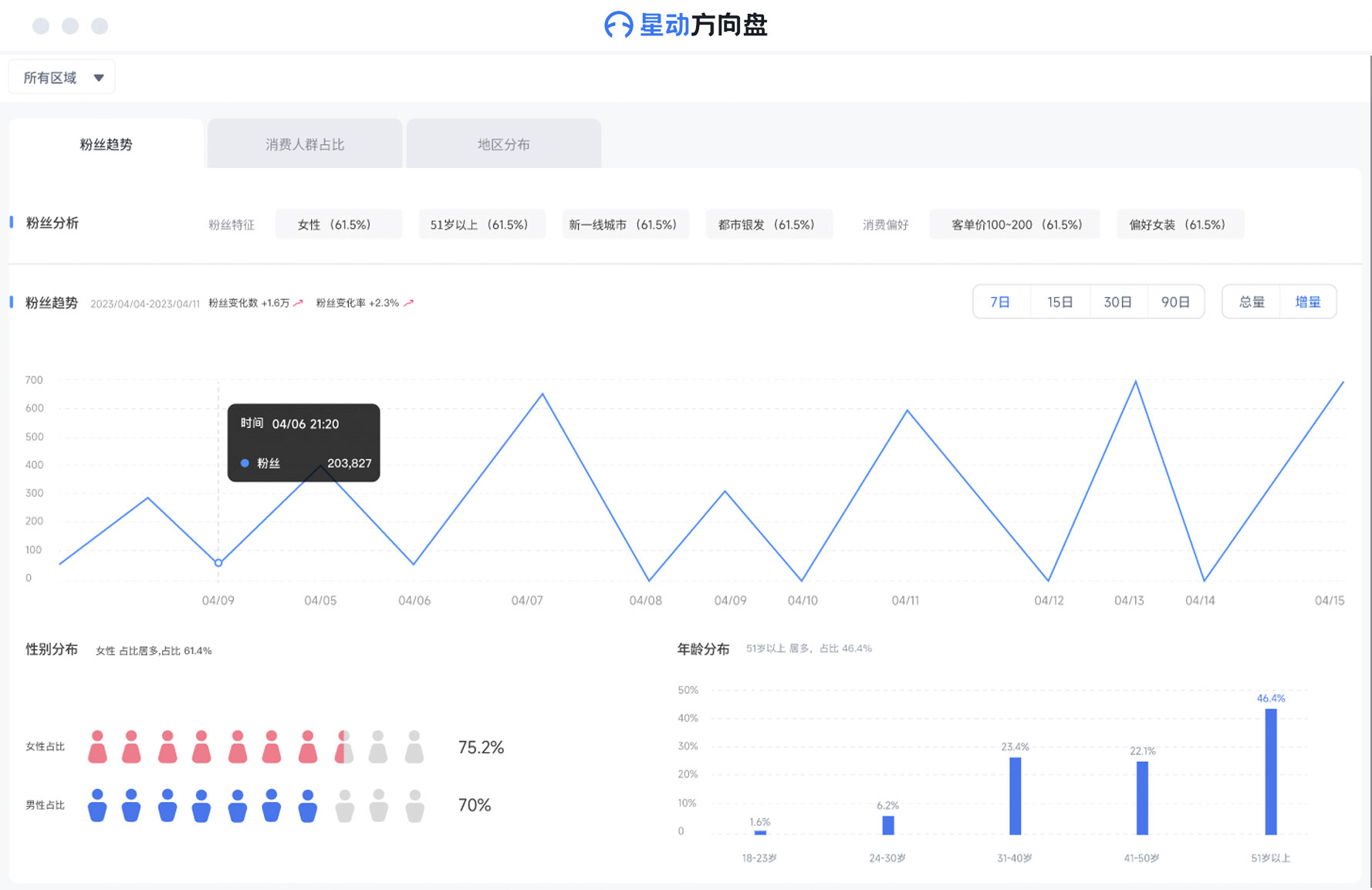Click the pink arrow beside 粉丝变化率

point(409,303)
